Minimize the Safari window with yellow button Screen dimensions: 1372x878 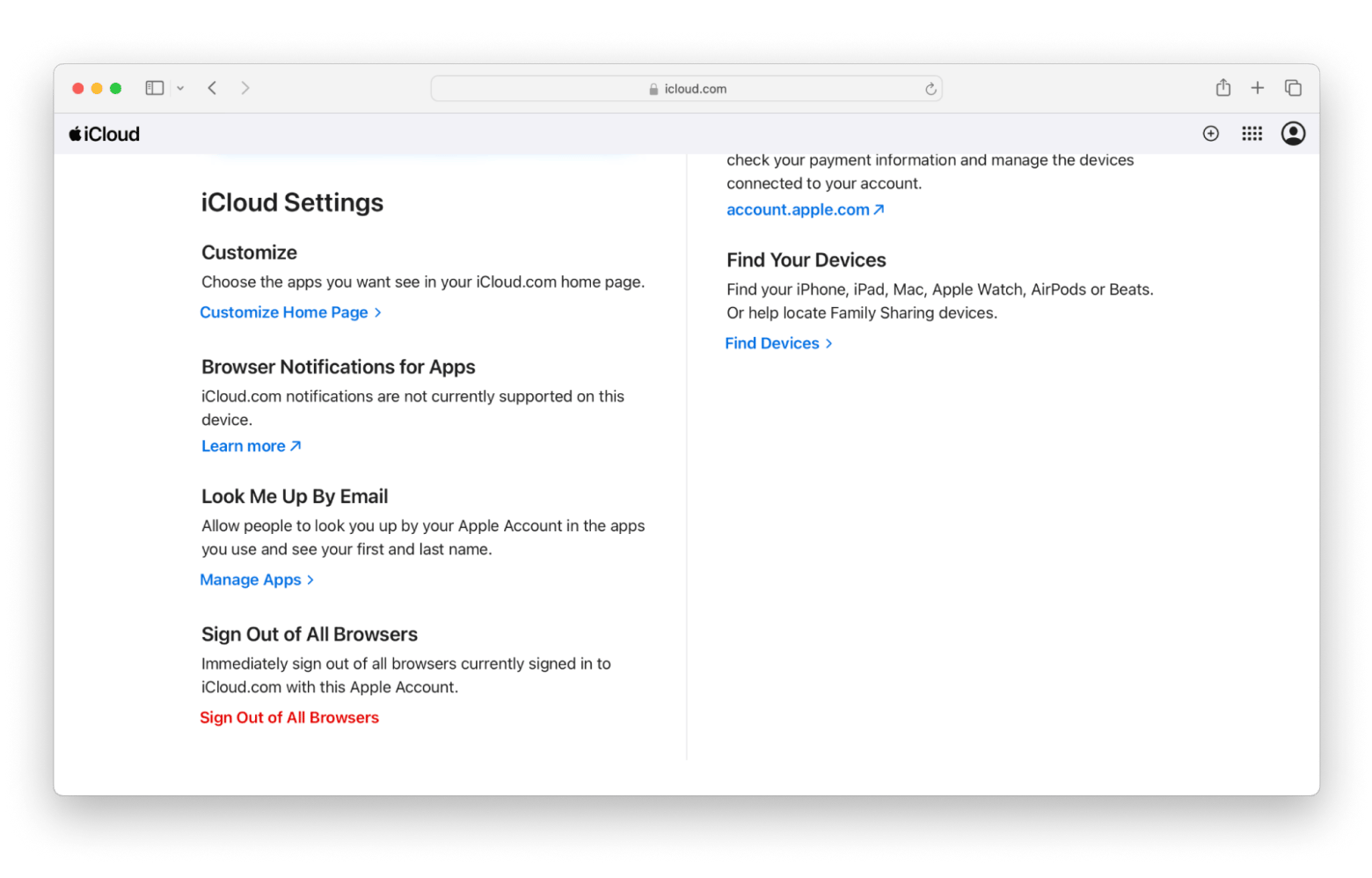[x=97, y=88]
